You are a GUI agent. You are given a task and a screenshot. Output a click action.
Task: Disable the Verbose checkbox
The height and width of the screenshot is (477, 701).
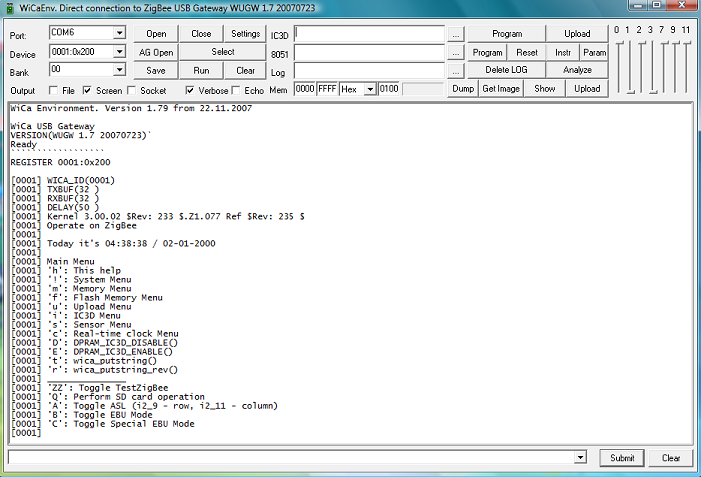190,90
